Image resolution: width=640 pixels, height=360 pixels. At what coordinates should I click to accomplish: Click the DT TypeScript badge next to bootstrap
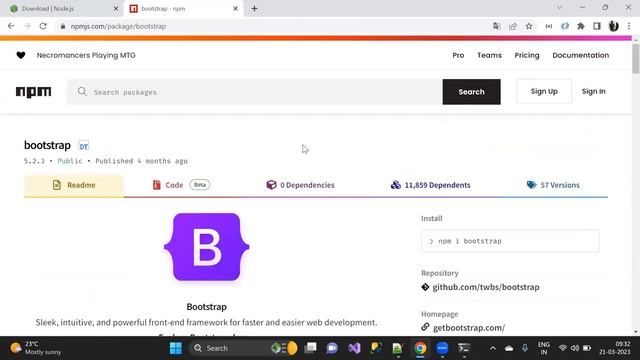[84, 146]
